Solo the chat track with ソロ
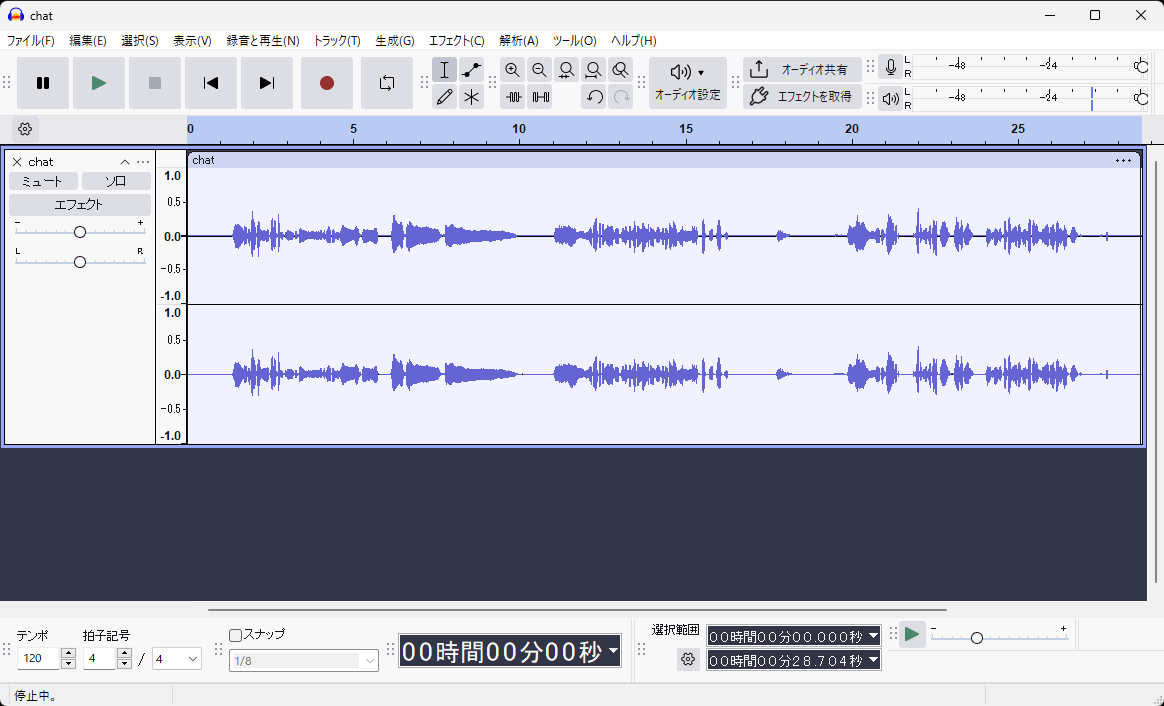The height and width of the screenshot is (706, 1164). 116,181
